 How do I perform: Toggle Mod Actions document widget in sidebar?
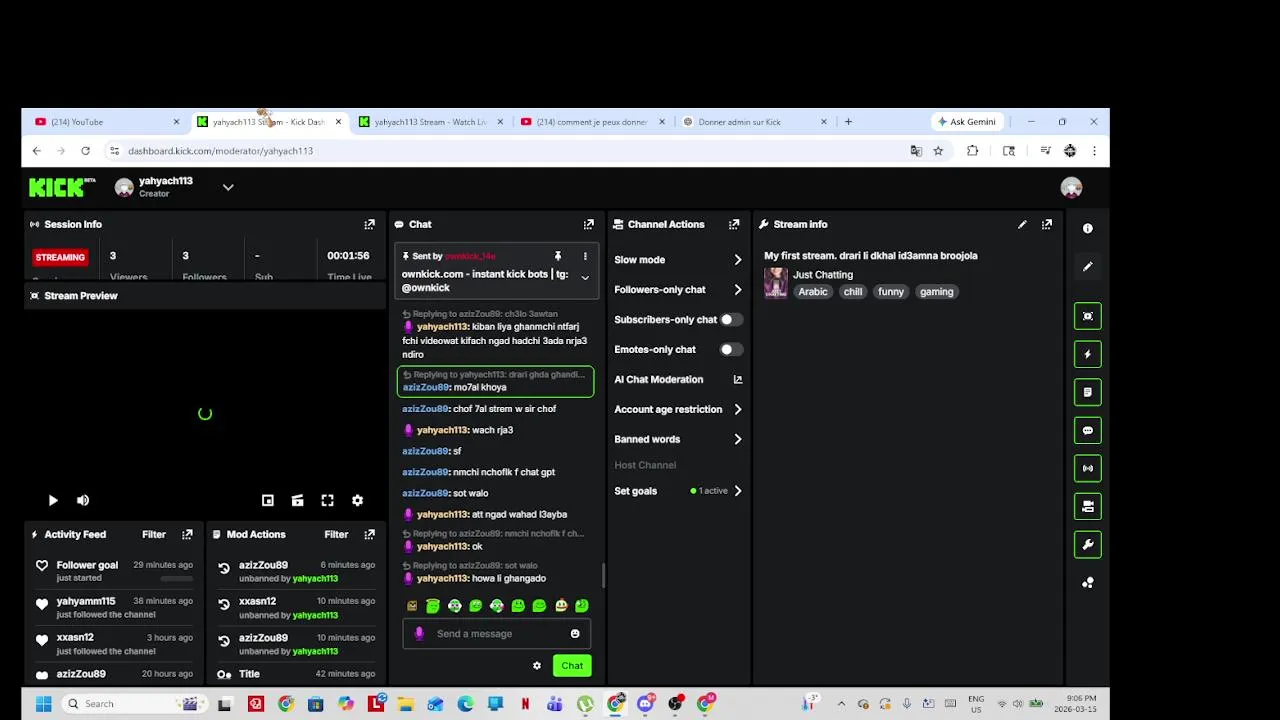1088,392
